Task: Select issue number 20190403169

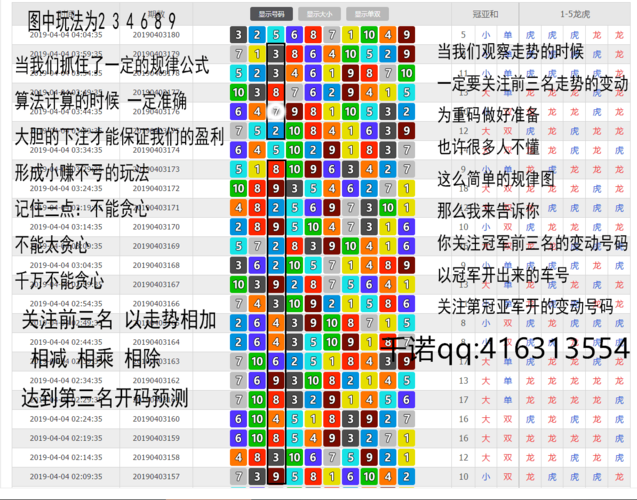Action: click(156, 246)
